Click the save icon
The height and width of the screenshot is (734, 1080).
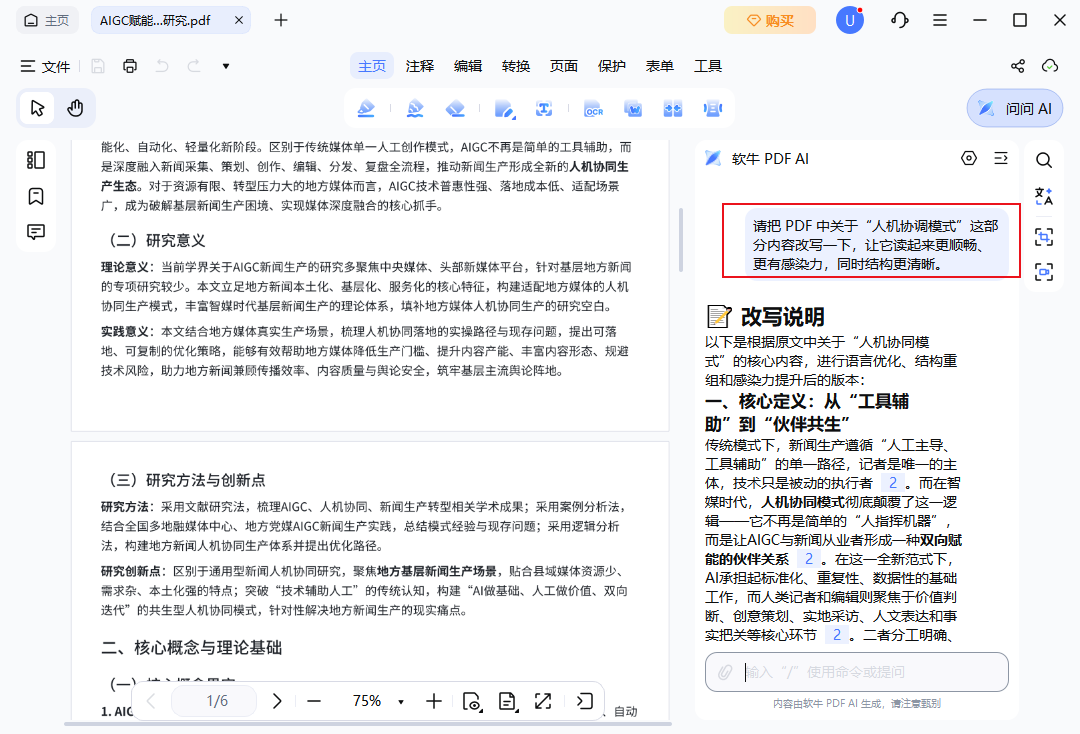pyautogui.click(x=98, y=66)
